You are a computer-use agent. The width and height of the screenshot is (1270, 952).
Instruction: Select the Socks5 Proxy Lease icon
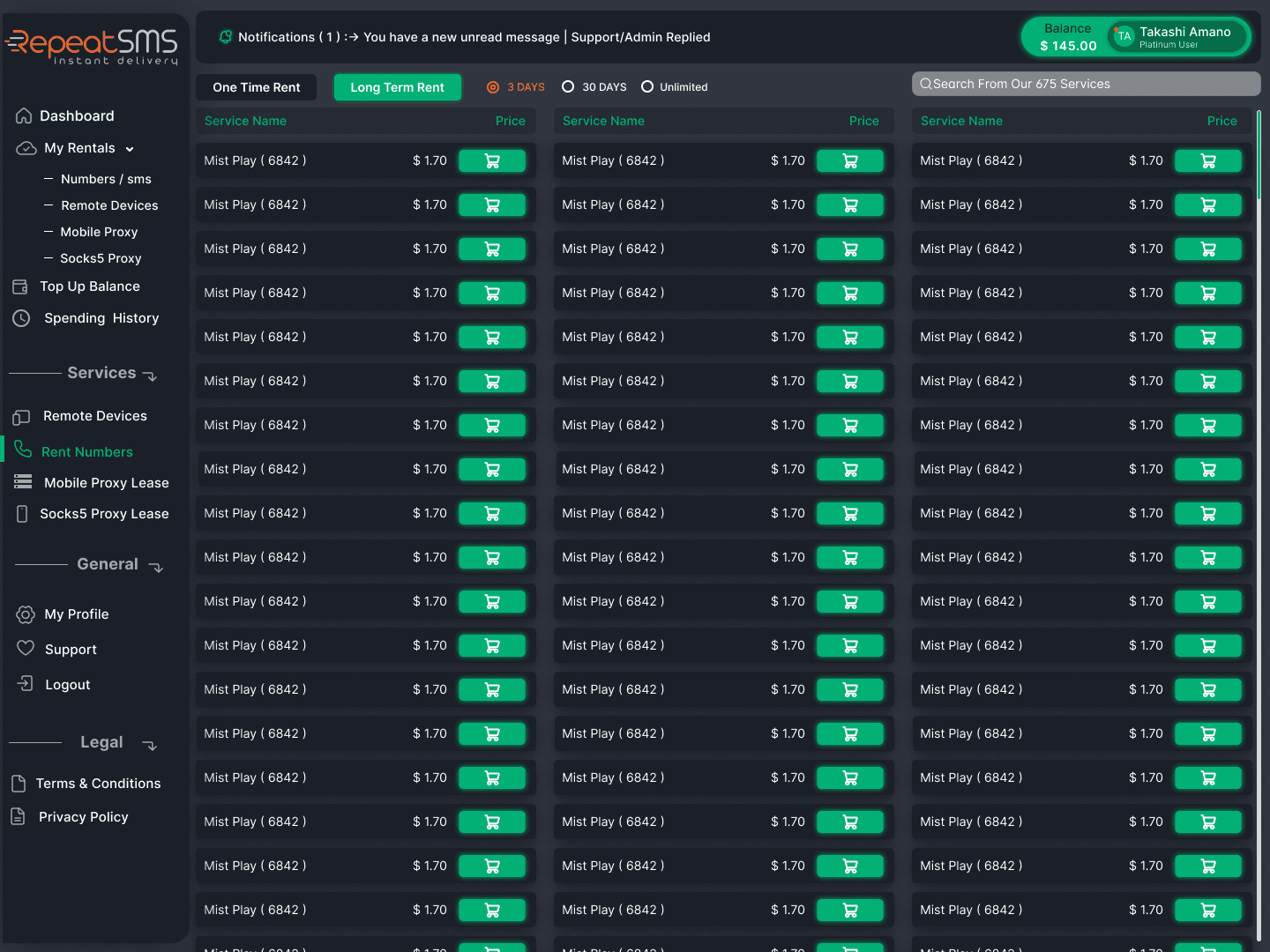pyautogui.click(x=22, y=513)
